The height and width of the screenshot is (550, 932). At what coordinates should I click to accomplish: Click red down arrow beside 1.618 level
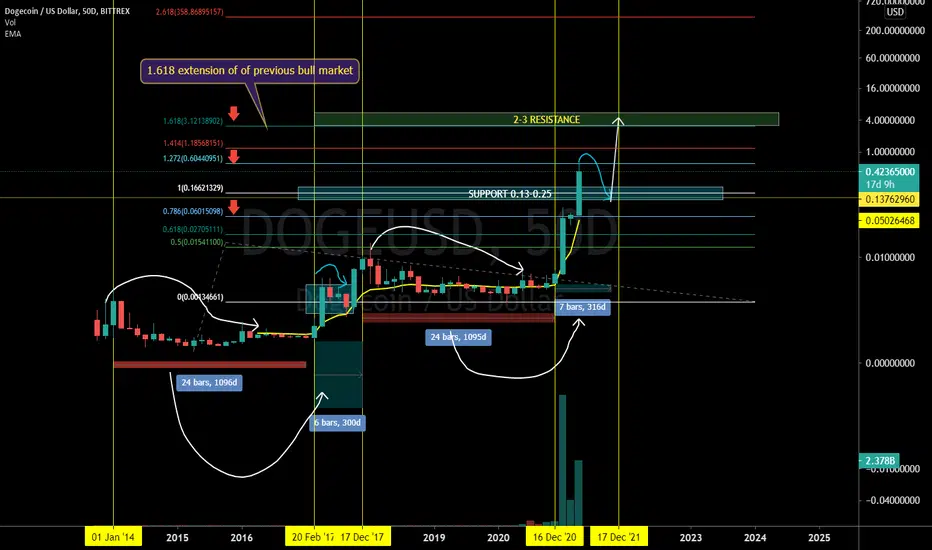234,113
